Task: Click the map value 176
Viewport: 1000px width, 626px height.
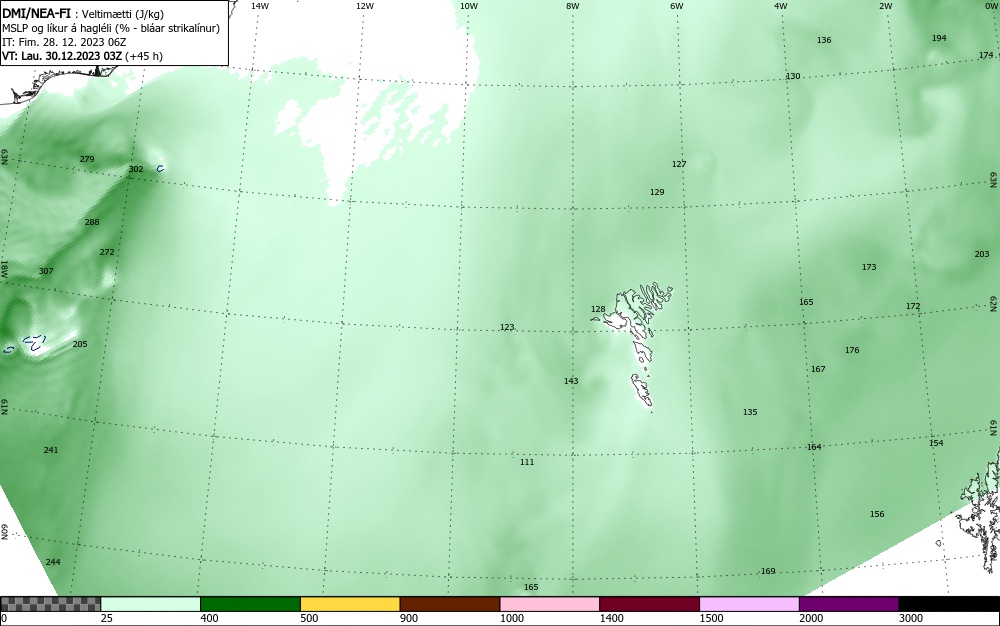Action: 852,350
